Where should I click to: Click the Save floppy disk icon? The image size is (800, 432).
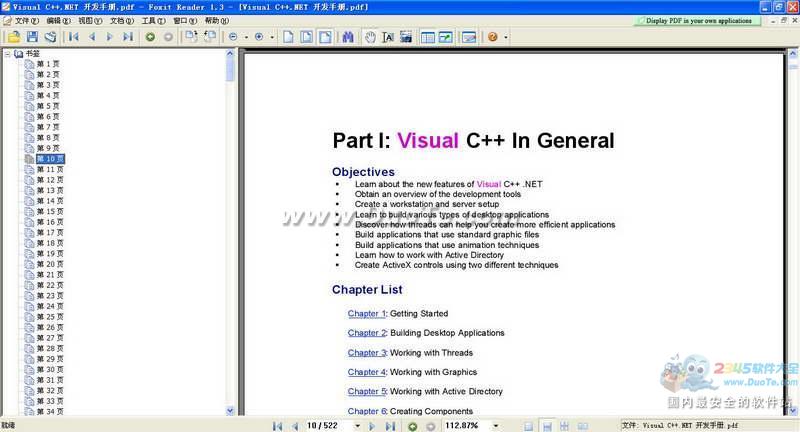[x=32, y=37]
